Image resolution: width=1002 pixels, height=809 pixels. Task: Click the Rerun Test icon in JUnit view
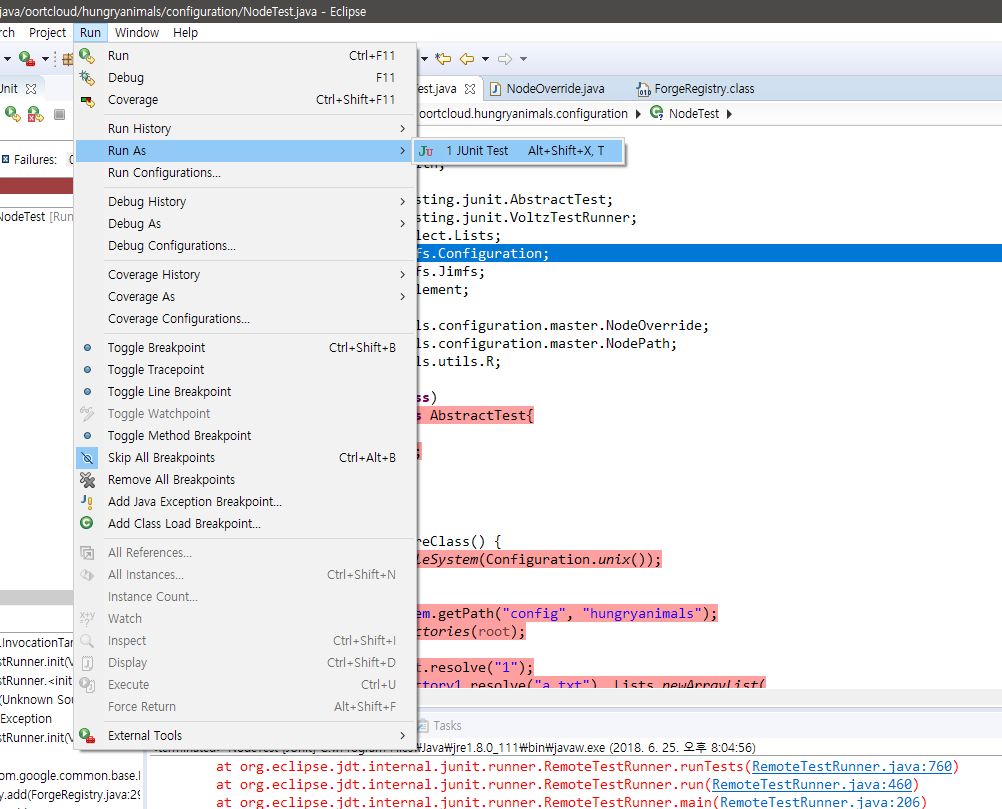click(x=13, y=114)
